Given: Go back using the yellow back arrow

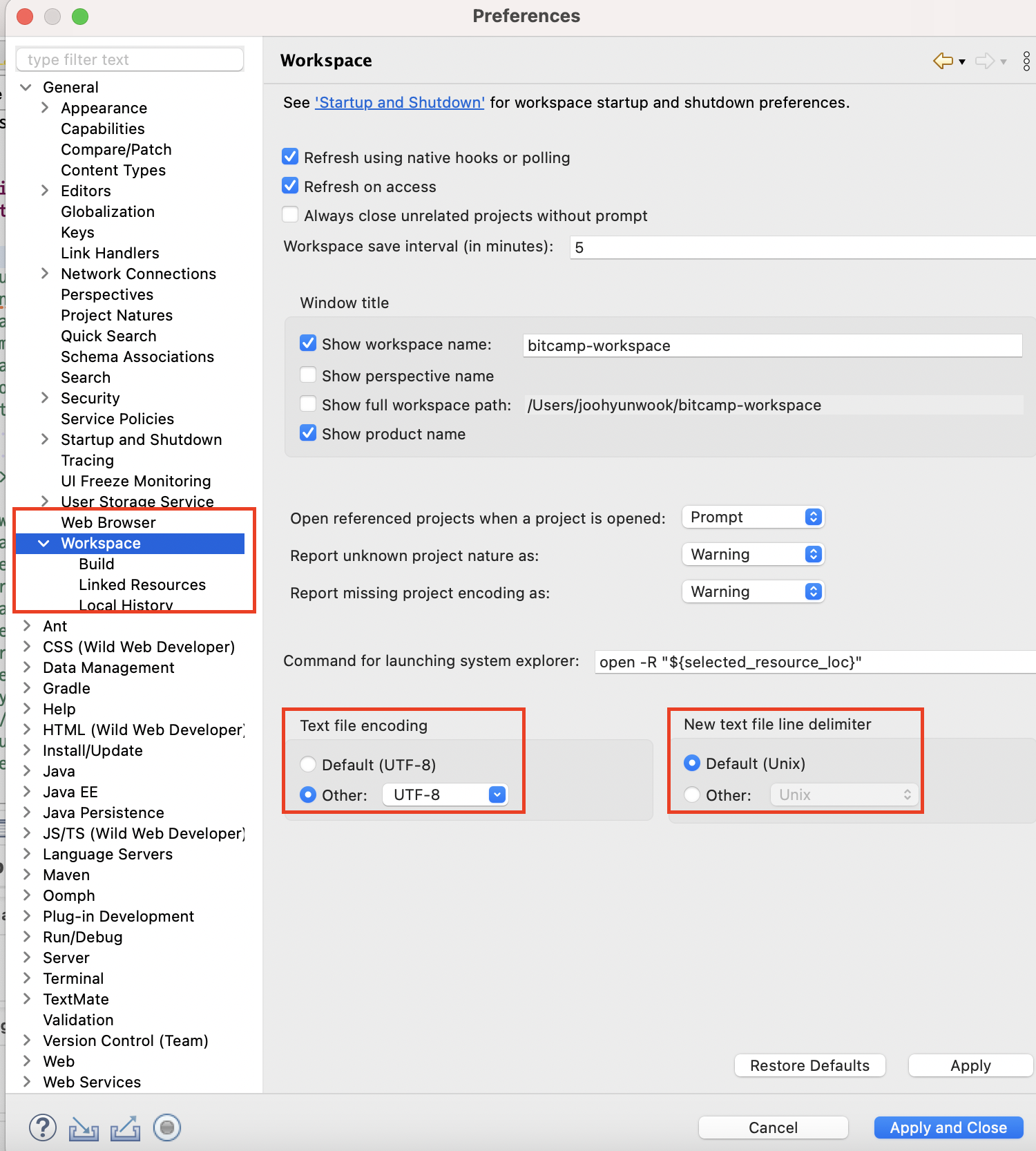Looking at the screenshot, I should click(x=943, y=61).
